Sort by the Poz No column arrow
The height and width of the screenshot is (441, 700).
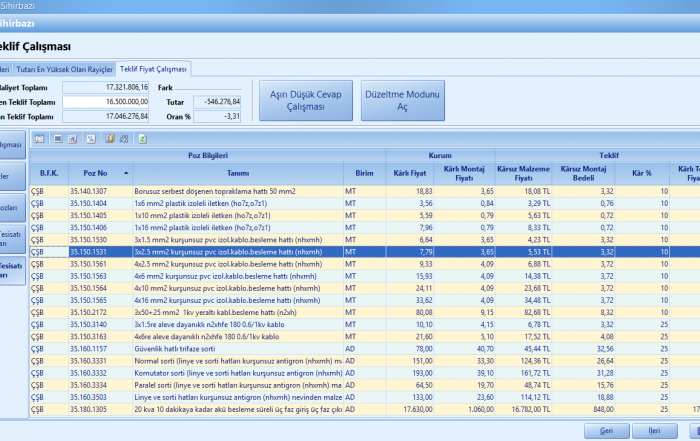pyautogui.click(x=126, y=173)
